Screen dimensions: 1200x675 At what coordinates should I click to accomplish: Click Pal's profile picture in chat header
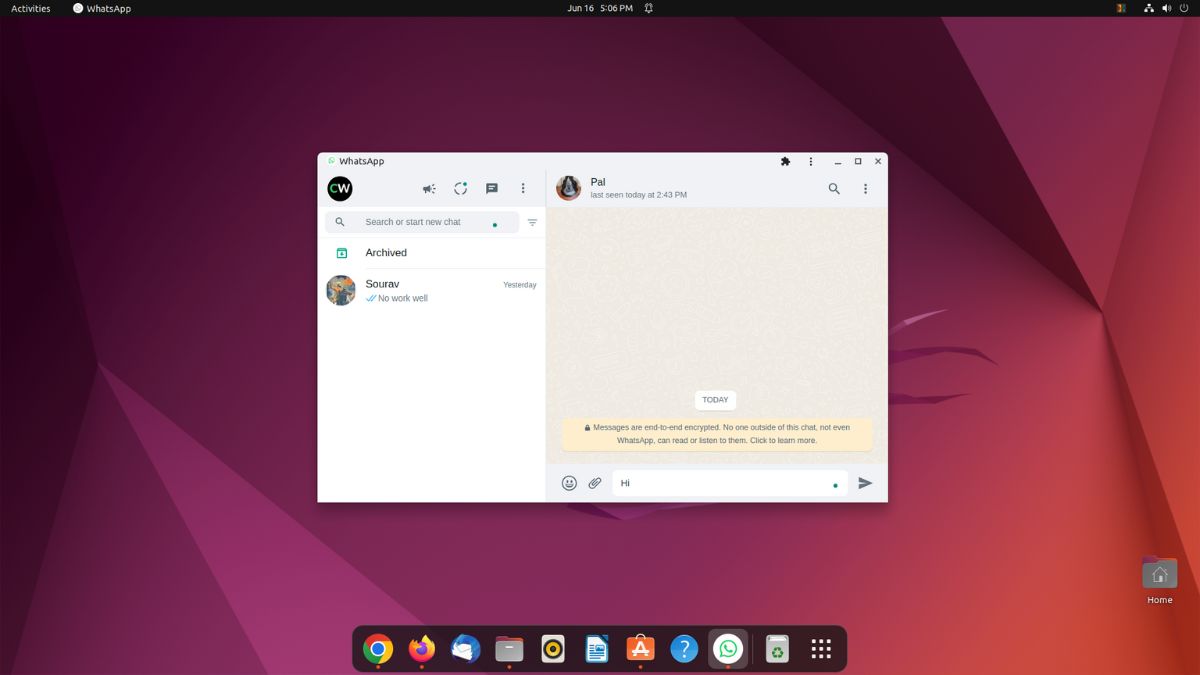click(x=568, y=188)
